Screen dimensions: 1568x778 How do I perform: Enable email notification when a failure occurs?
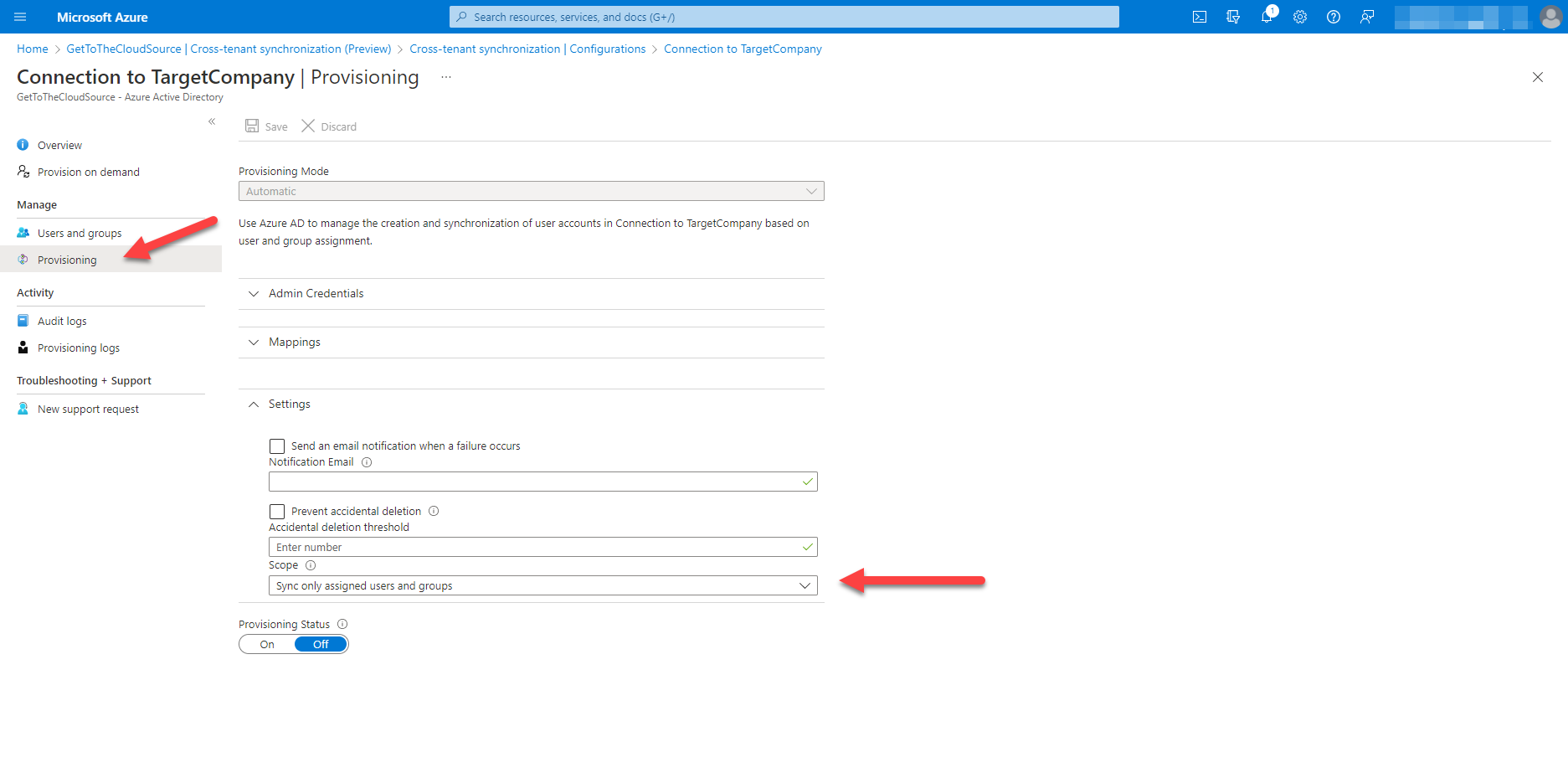coord(277,446)
